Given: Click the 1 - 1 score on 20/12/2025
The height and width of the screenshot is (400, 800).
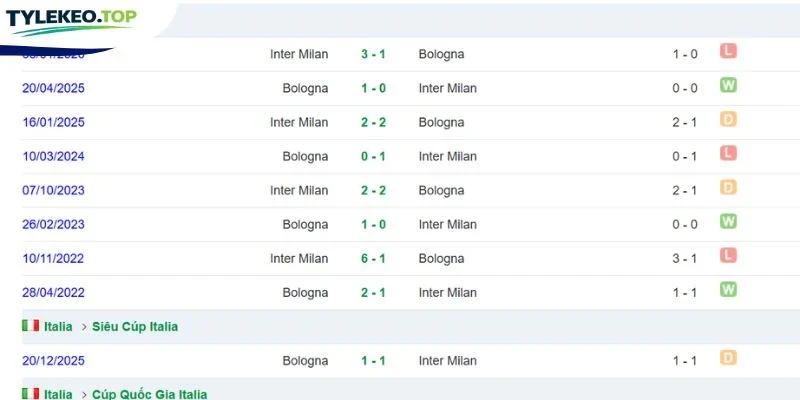Looking at the screenshot, I should pyautogui.click(x=373, y=361).
